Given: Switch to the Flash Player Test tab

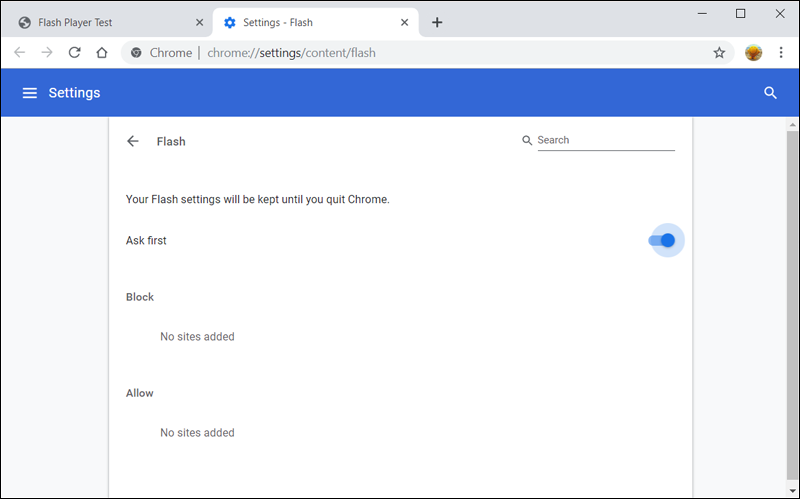Looking at the screenshot, I should pos(100,23).
